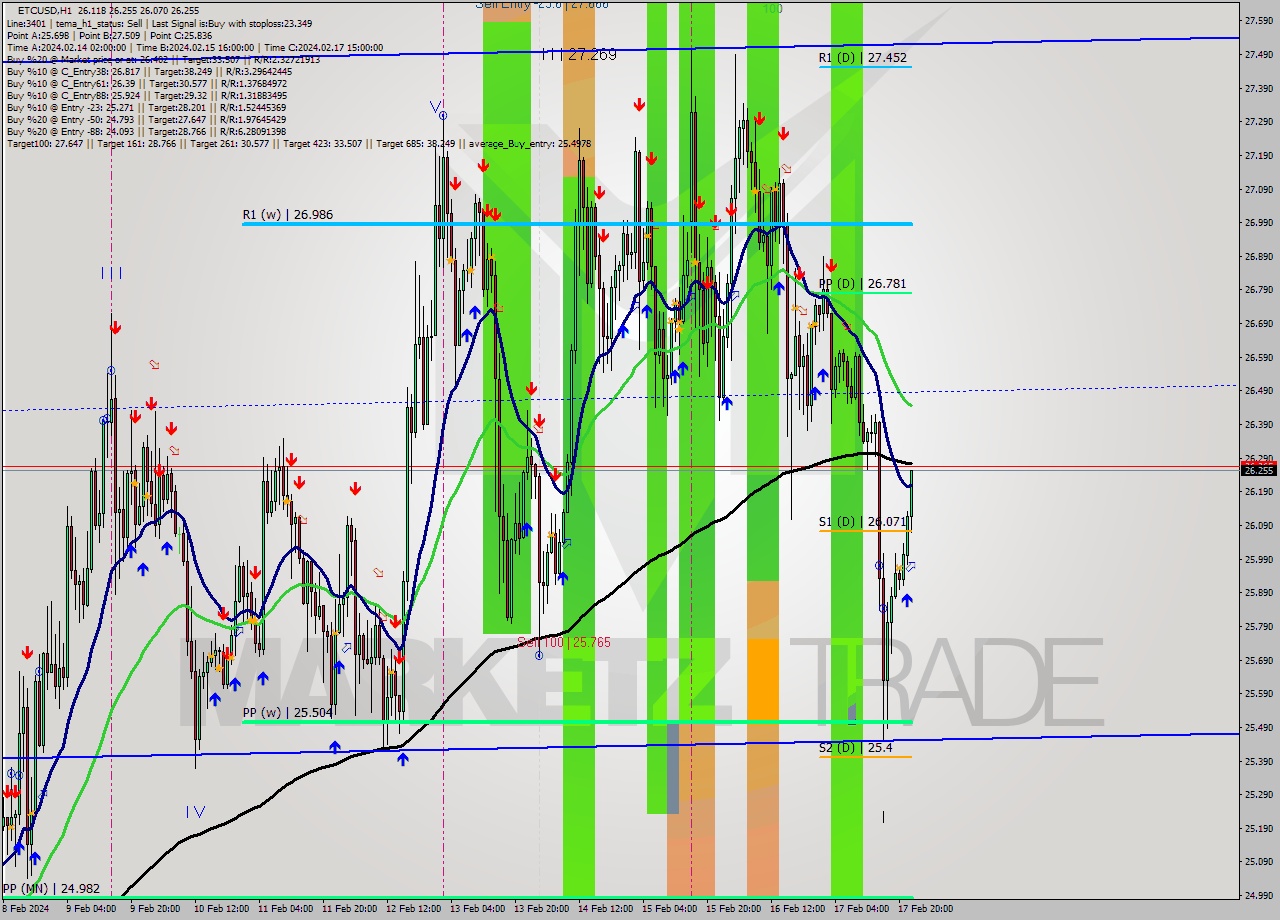This screenshot has height=920, width=1280.
Task: Select the 26.990 price axis value
Action: pos(1259,223)
